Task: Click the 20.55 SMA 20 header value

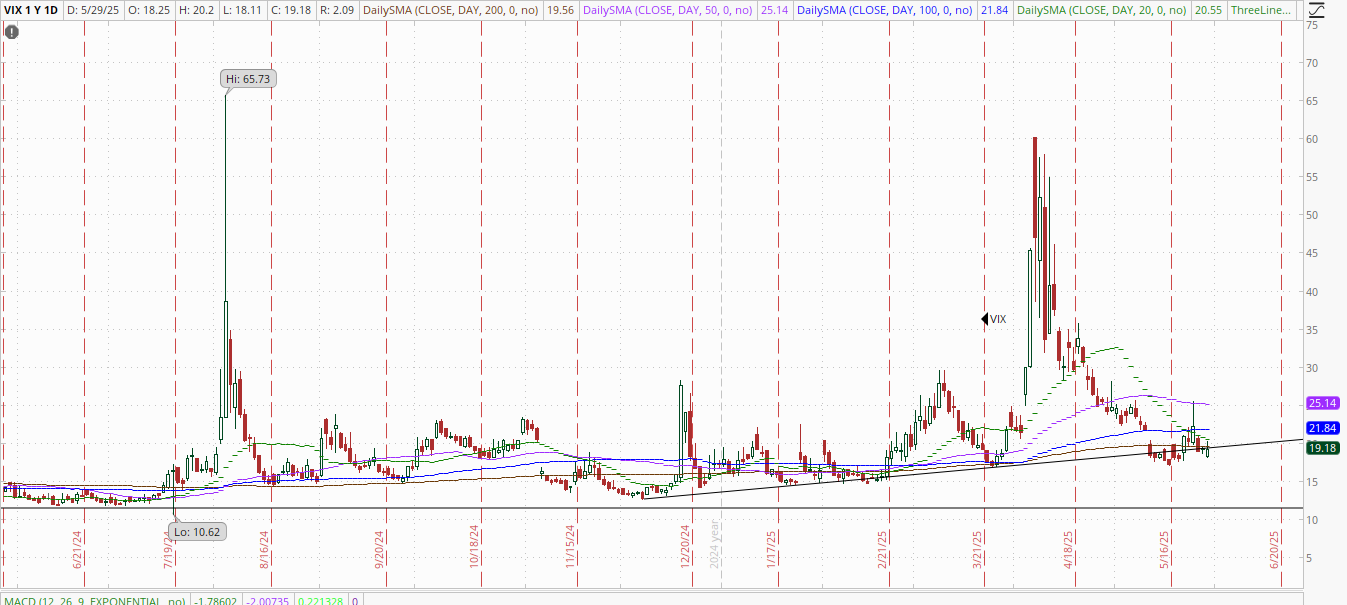Action: pos(1210,10)
